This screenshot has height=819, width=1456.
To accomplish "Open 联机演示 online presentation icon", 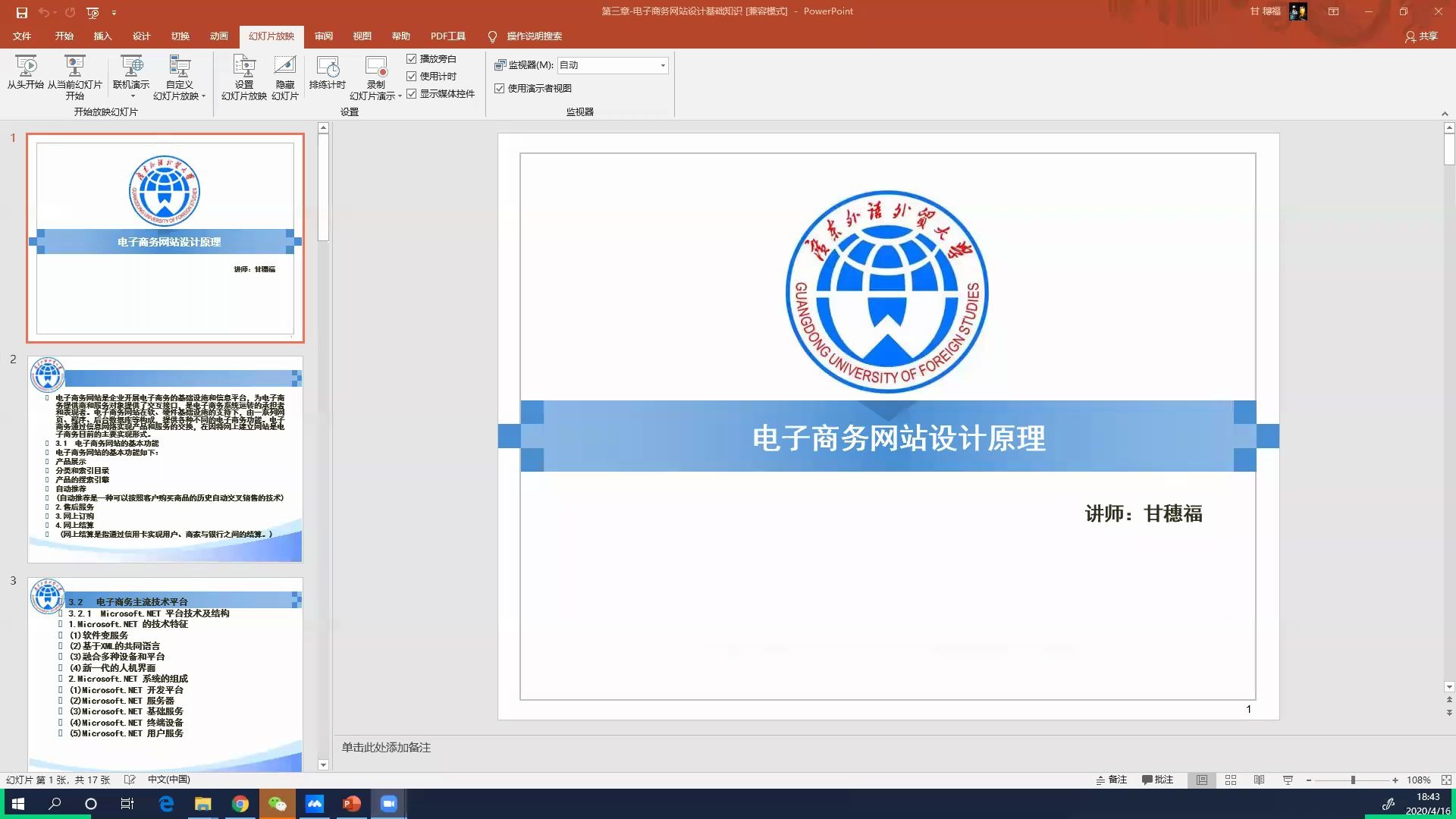I will (x=131, y=67).
